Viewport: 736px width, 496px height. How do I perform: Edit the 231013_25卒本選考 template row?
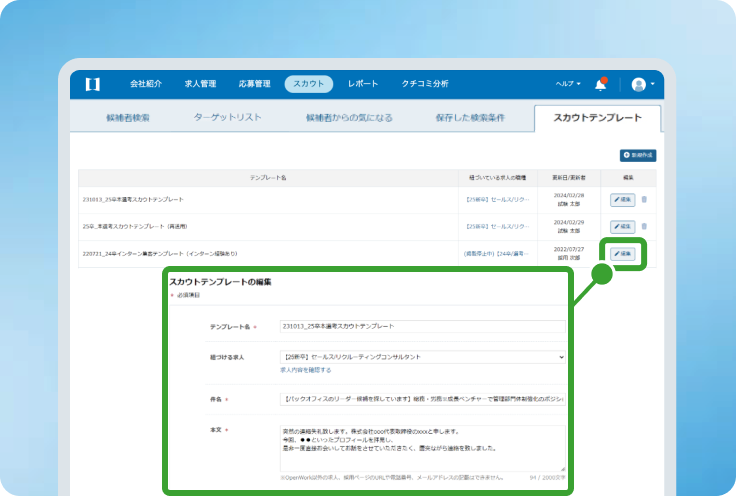click(x=622, y=200)
